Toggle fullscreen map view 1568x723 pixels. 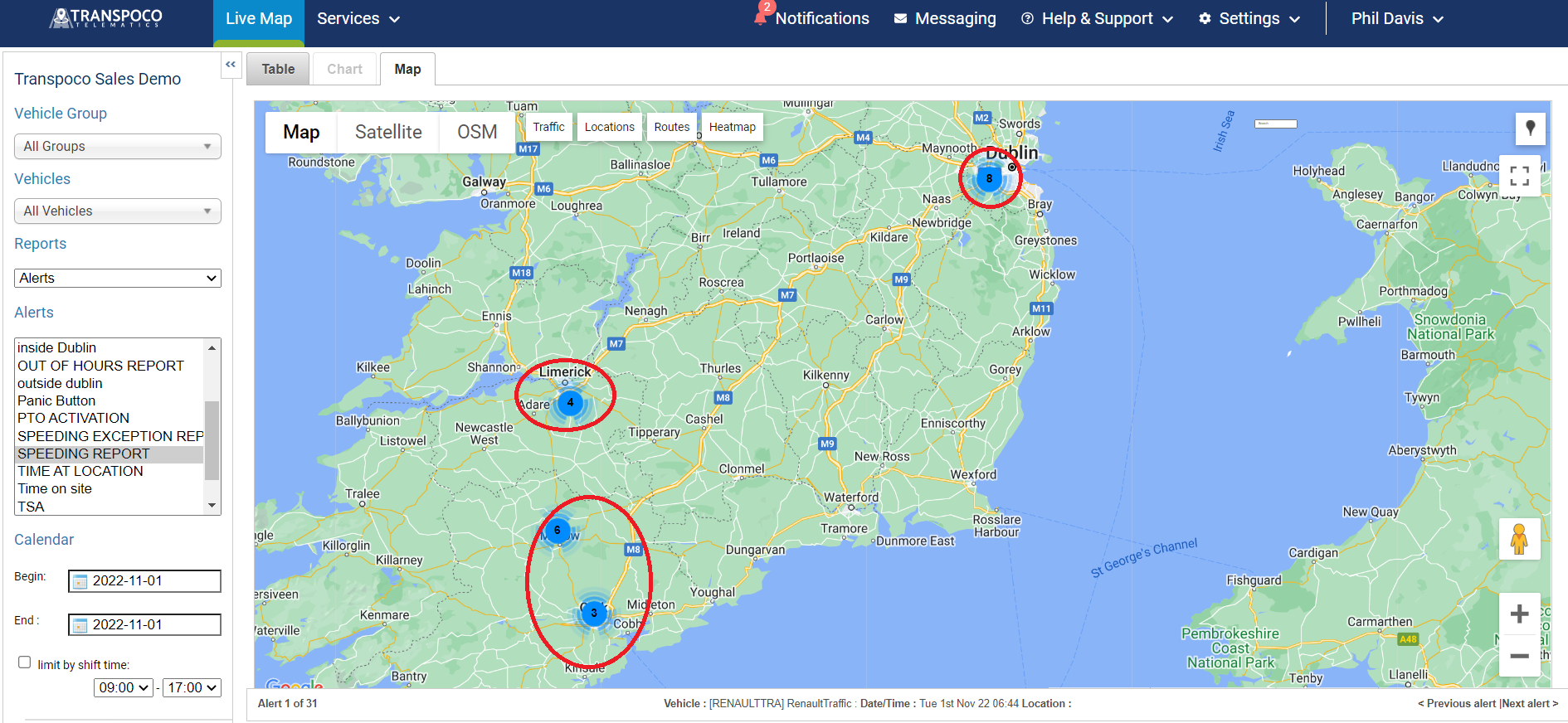click(1520, 175)
